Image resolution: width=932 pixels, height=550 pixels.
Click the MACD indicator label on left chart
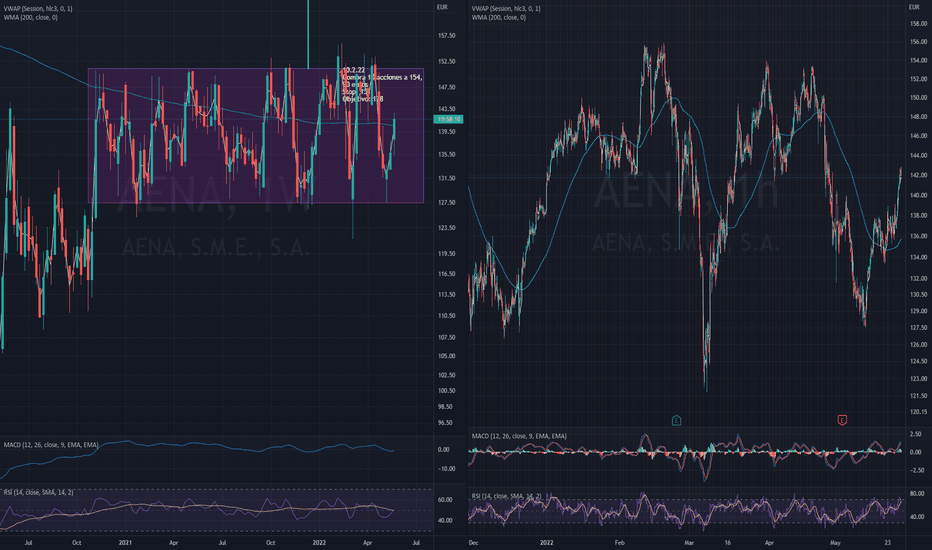click(x=51, y=445)
